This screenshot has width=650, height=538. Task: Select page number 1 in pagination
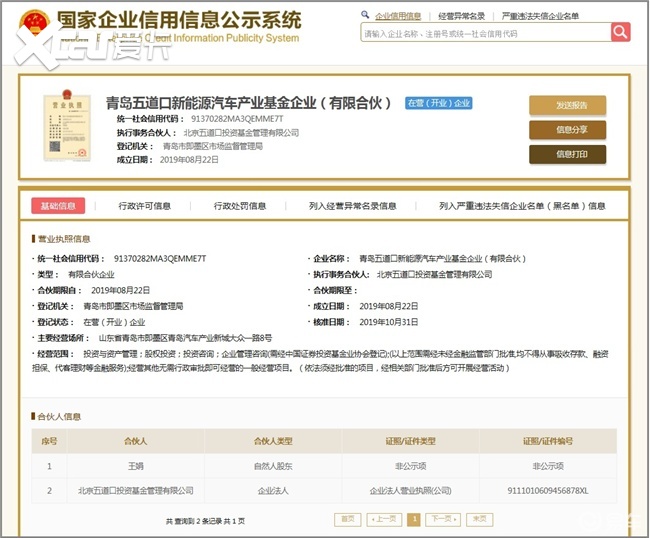[413, 519]
